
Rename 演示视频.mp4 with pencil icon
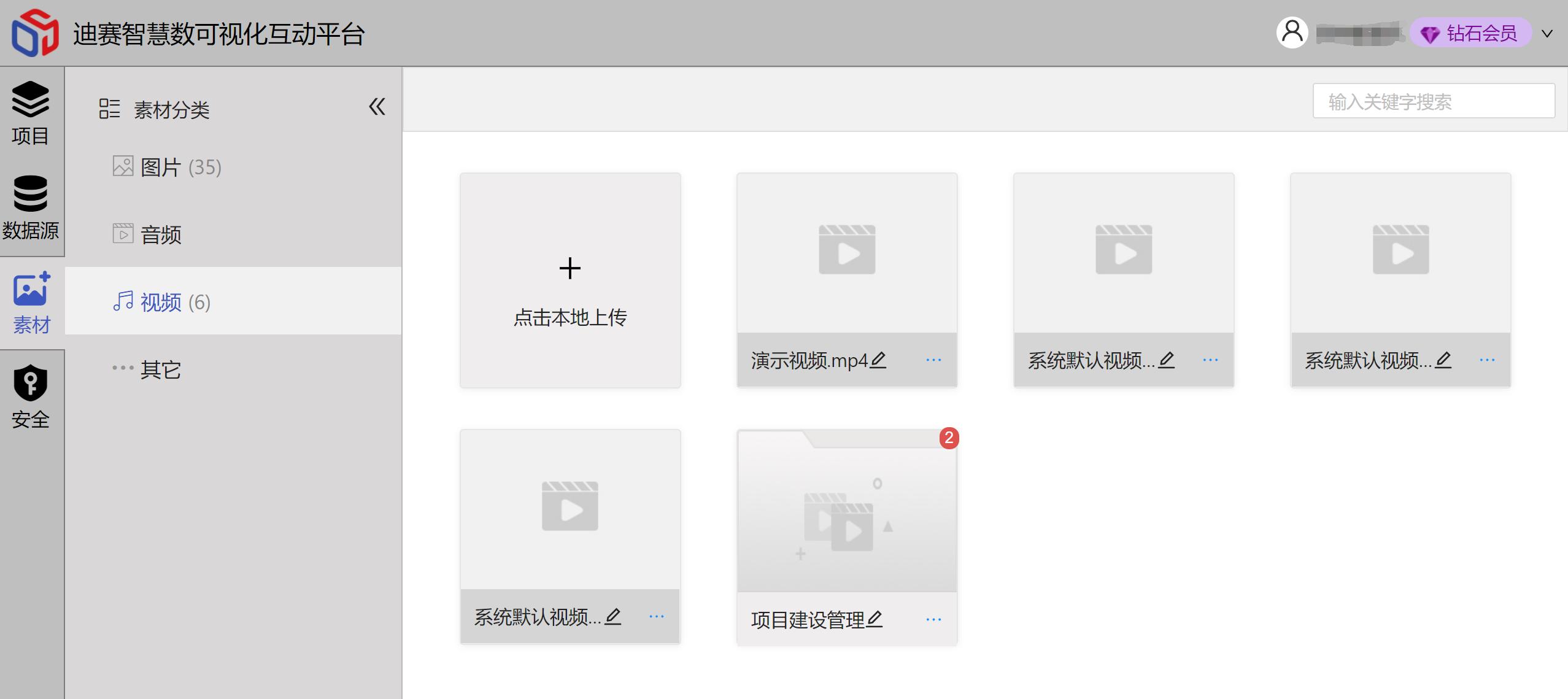tap(878, 360)
